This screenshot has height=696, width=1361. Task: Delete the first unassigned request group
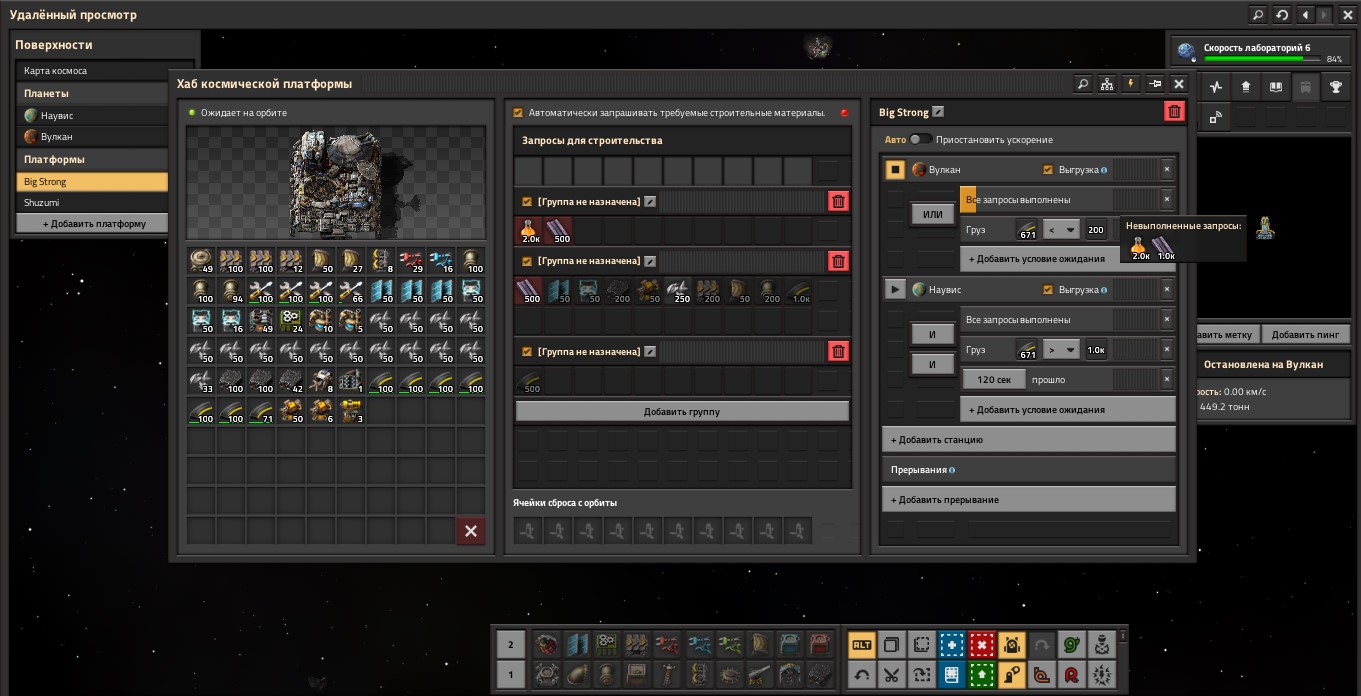point(839,202)
